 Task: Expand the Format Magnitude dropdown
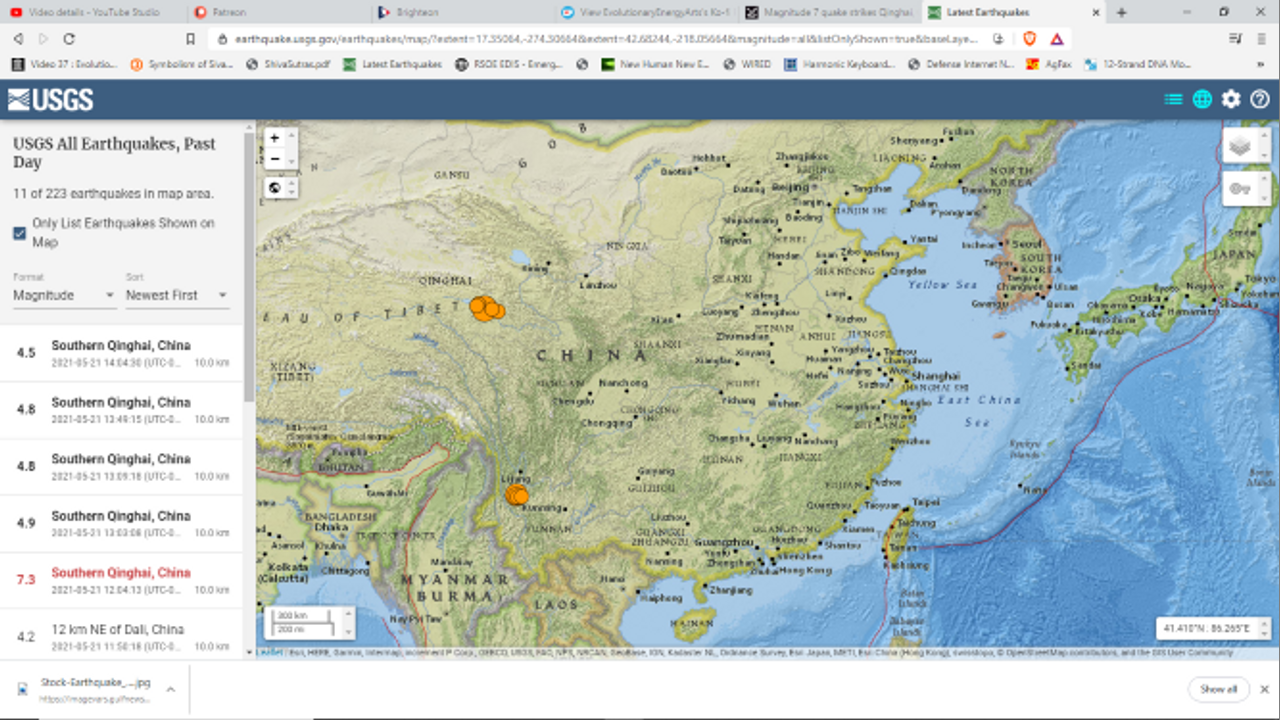(x=64, y=295)
